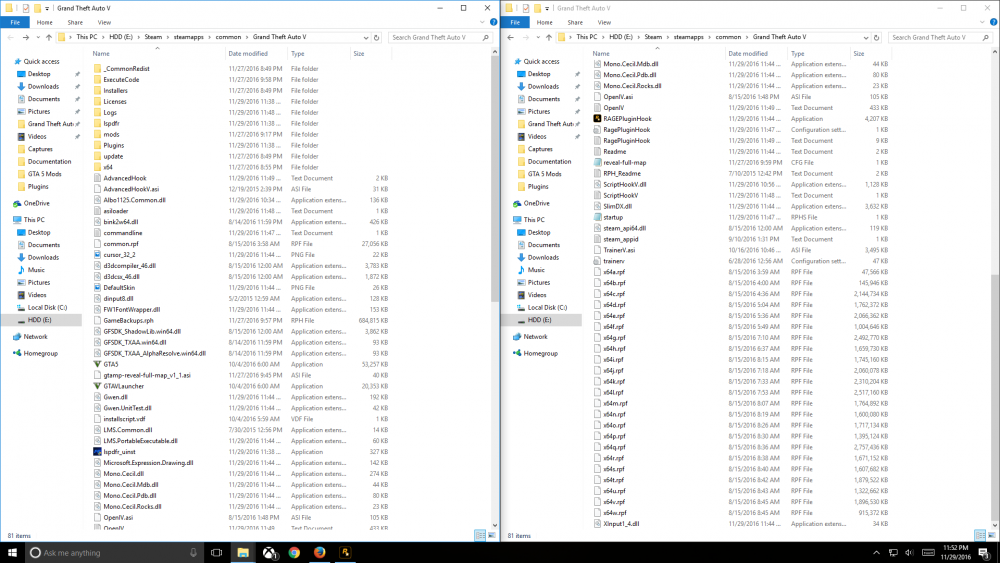Show hidden system tray icons

[876, 553]
